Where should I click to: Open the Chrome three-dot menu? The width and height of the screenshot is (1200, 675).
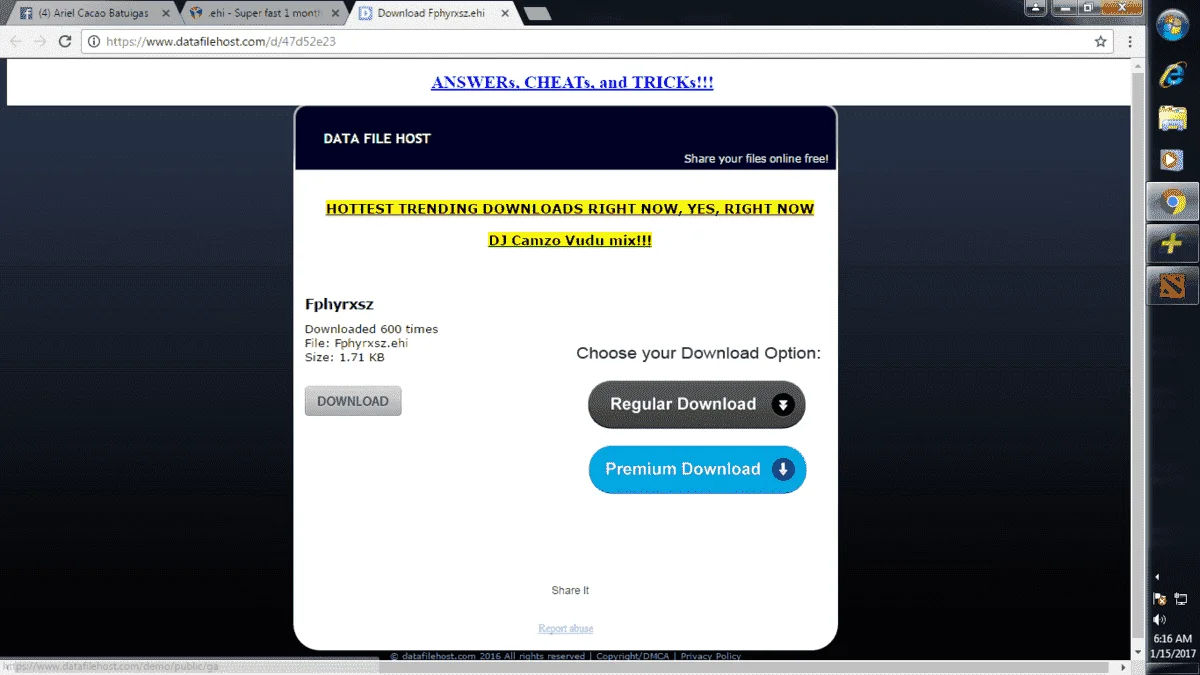pyautogui.click(x=1130, y=41)
